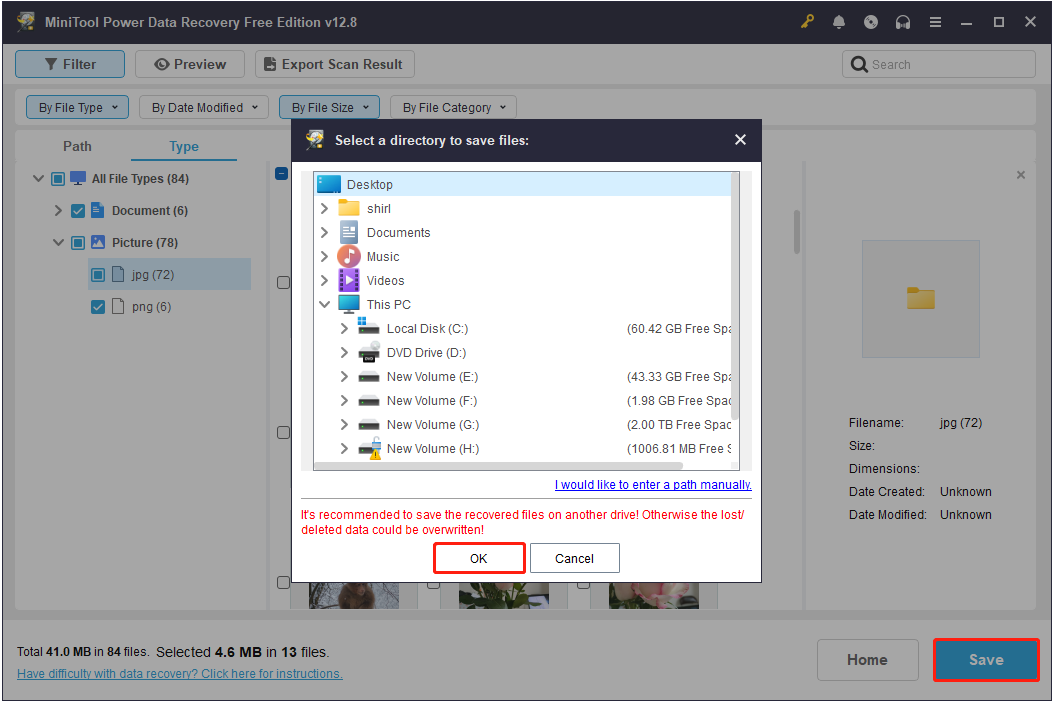Collapse the This PC node
Image resolution: width=1054 pixels, height=703 pixels.
point(324,304)
